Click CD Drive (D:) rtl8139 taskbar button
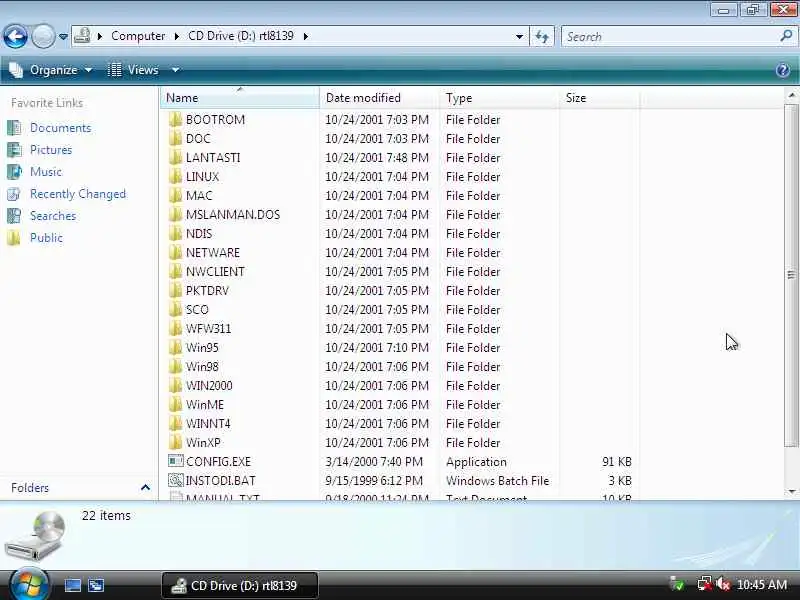The width and height of the screenshot is (800, 600). click(239, 585)
